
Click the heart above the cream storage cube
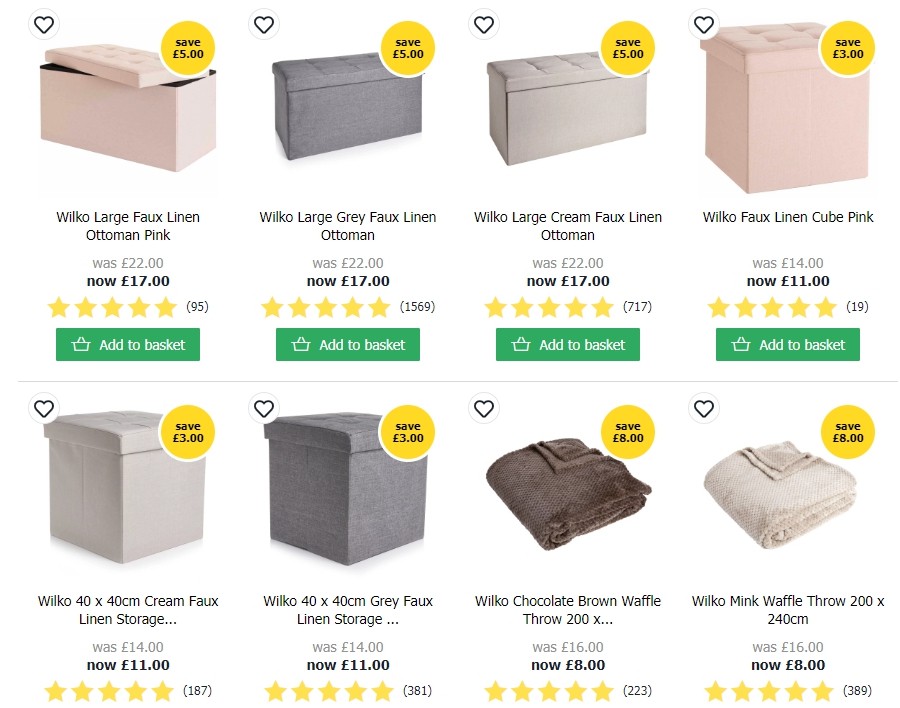point(43,409)
